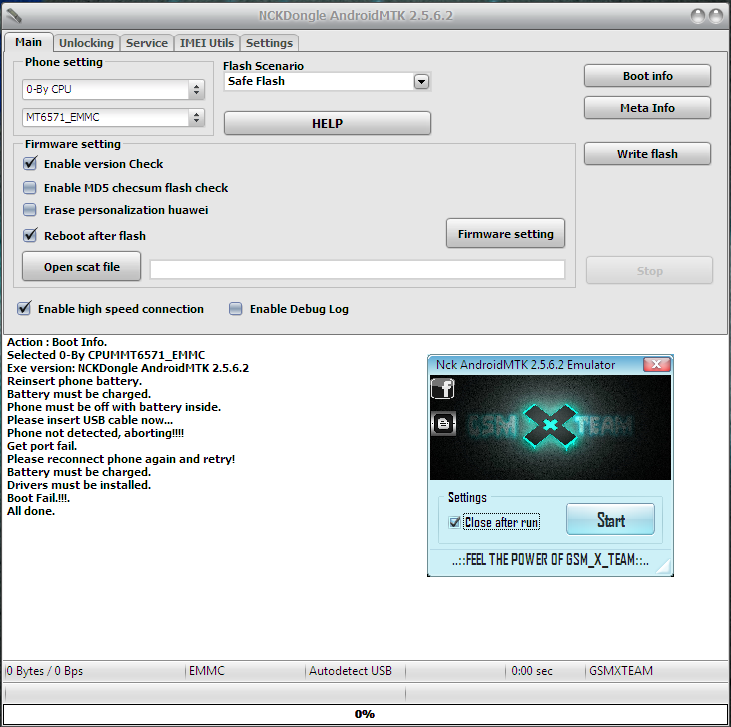Click 'Get port fail.' log line
Image resolution: width=731 pixels, height=727 pixels.
(x=42, y=446)
